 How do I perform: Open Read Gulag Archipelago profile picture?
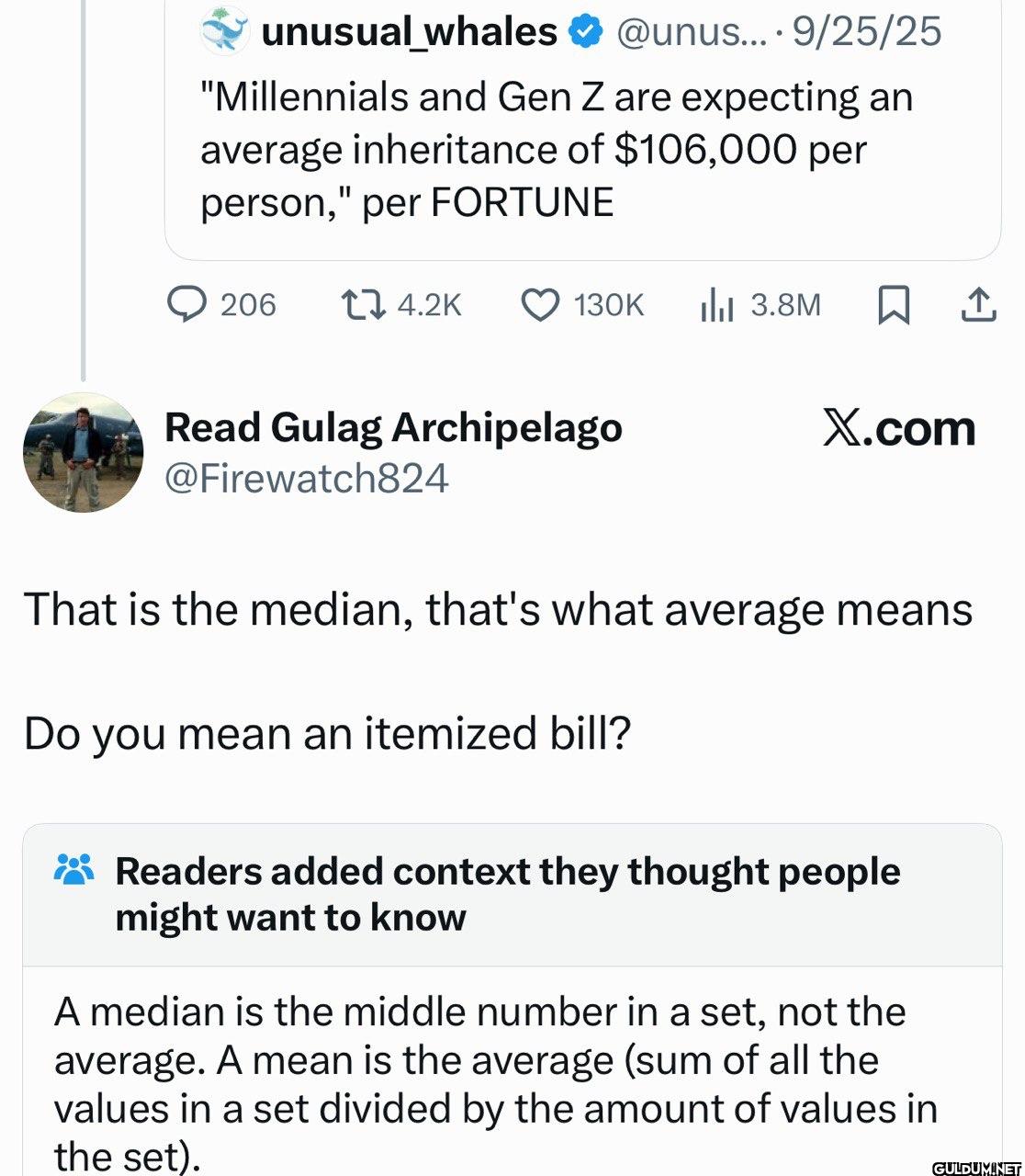(x=84, y=451)
